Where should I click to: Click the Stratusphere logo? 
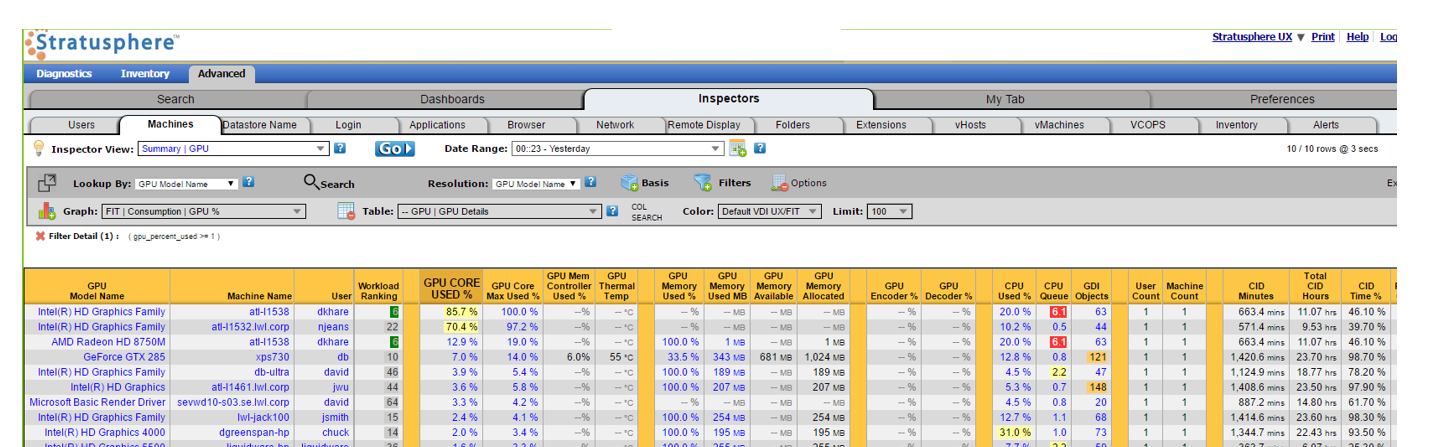pos(103,45)
